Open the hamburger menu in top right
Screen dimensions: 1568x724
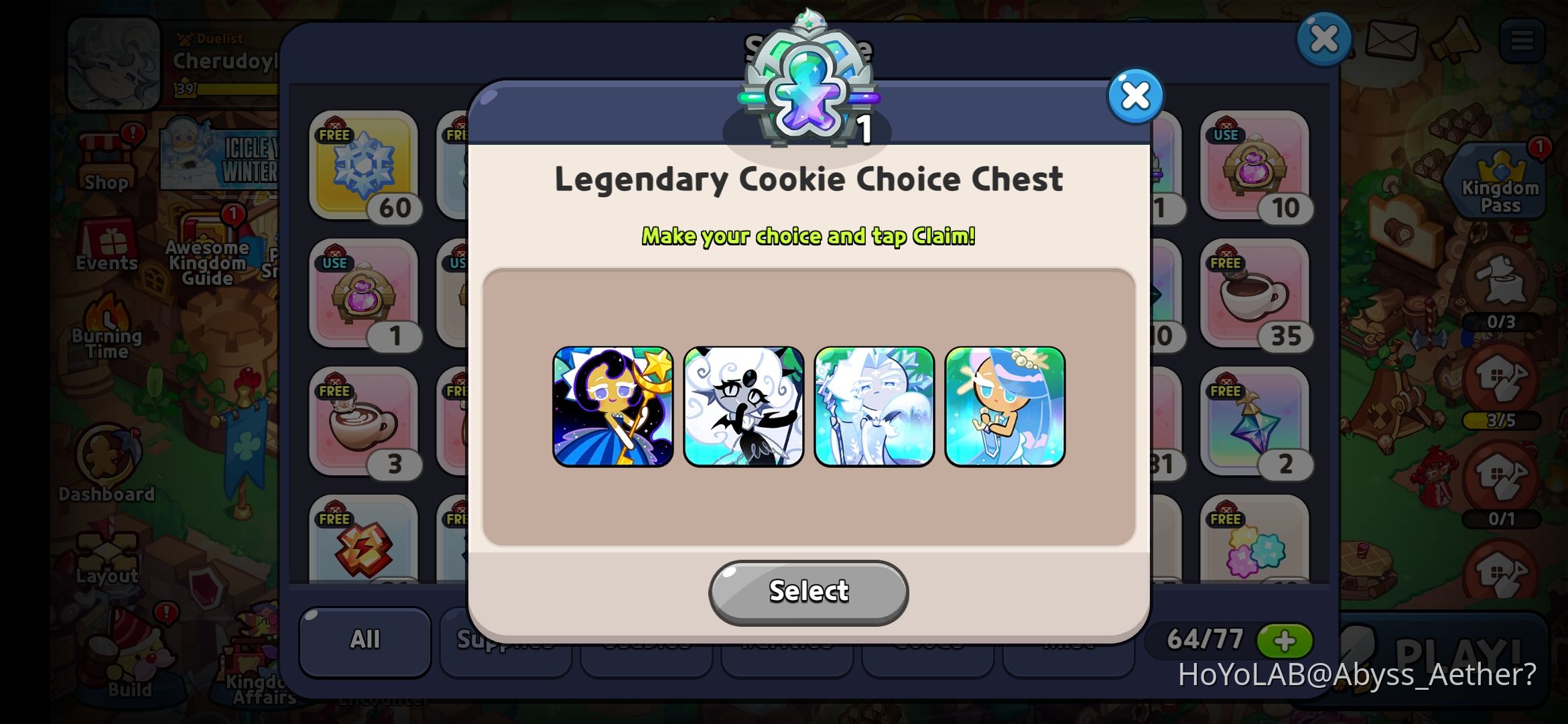pos(1522,41)
